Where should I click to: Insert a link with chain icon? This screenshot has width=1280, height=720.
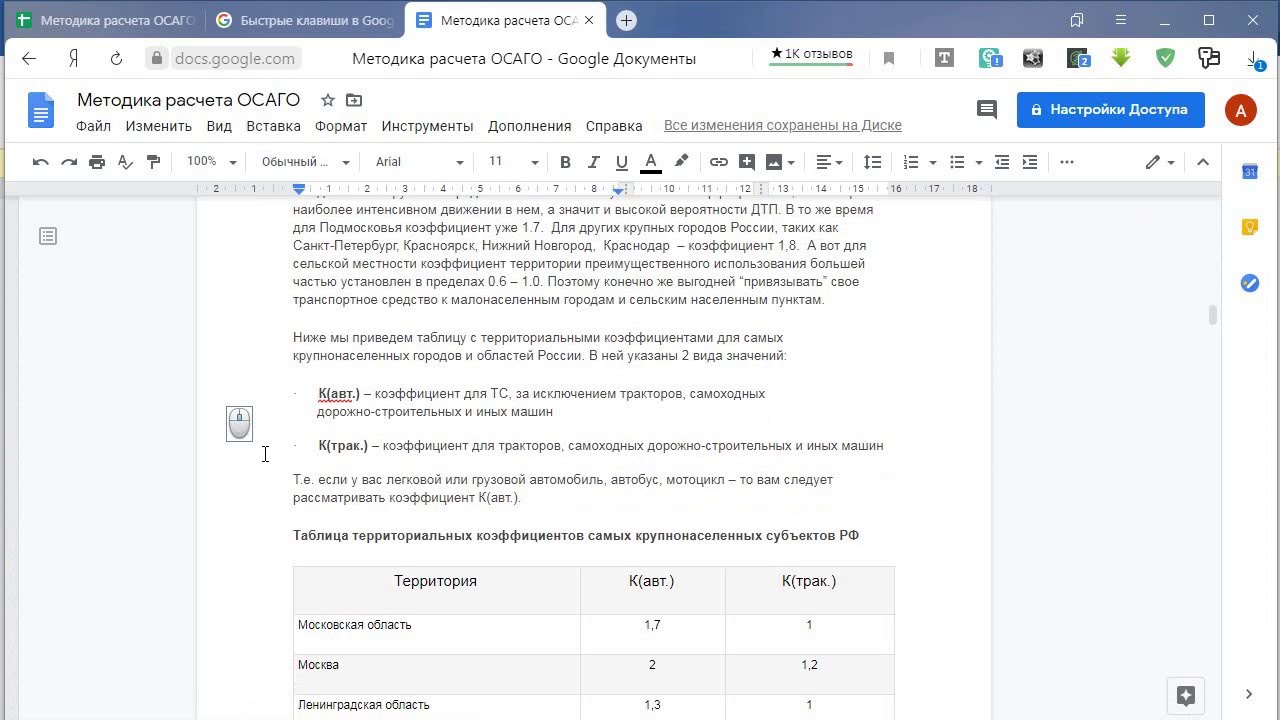pyautogui.click(x=718, y=162)
